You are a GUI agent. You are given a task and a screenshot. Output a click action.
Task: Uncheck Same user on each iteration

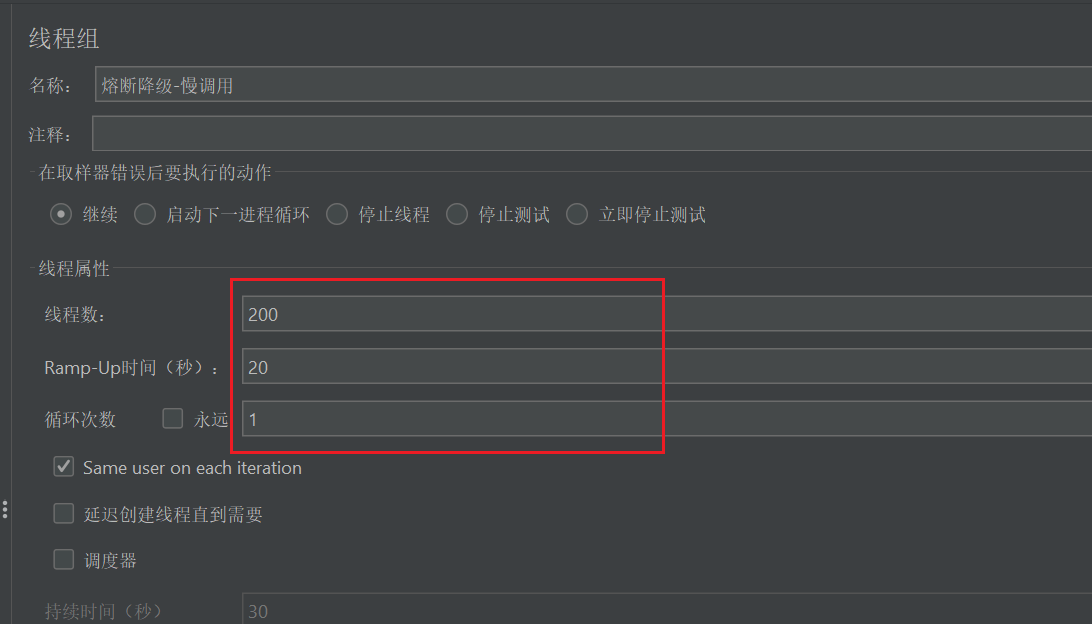pos(64,467)
